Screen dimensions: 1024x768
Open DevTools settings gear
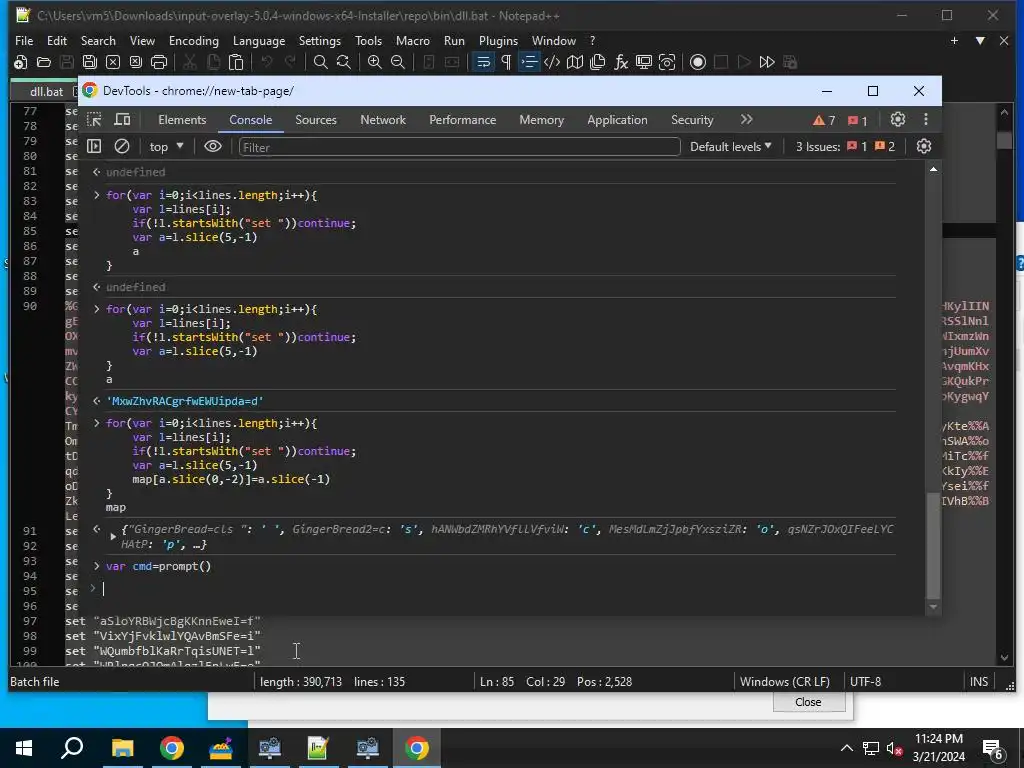coord(898,120)
